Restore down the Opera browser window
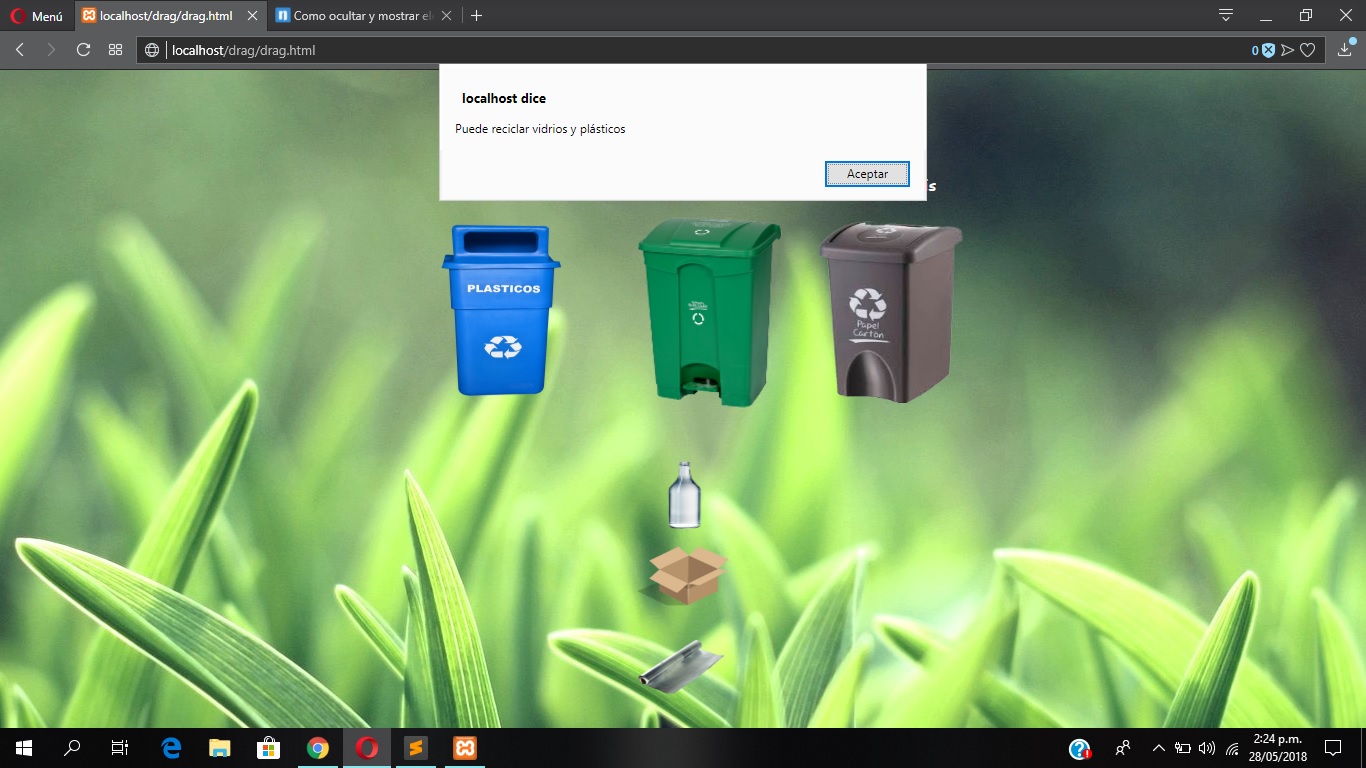1366x768 pixels. click(x=1306, y=16)
